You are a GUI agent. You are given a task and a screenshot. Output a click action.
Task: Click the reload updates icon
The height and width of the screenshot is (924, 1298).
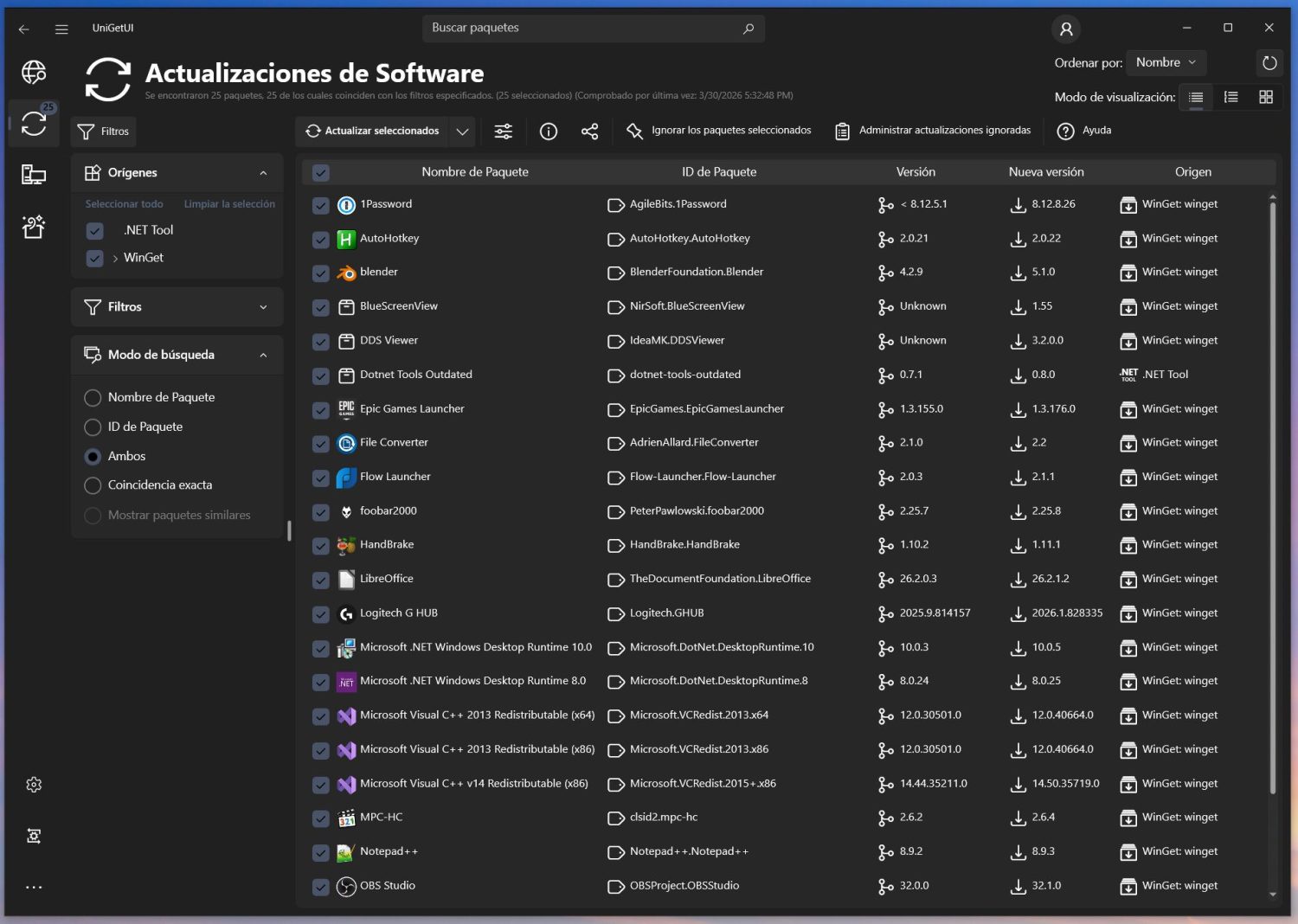[x=1269, y=62]
